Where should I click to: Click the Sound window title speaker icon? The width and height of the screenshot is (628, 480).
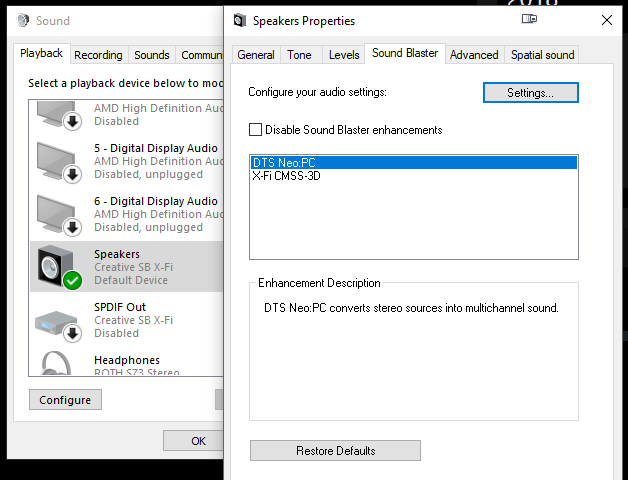click(x=23, y=20)
